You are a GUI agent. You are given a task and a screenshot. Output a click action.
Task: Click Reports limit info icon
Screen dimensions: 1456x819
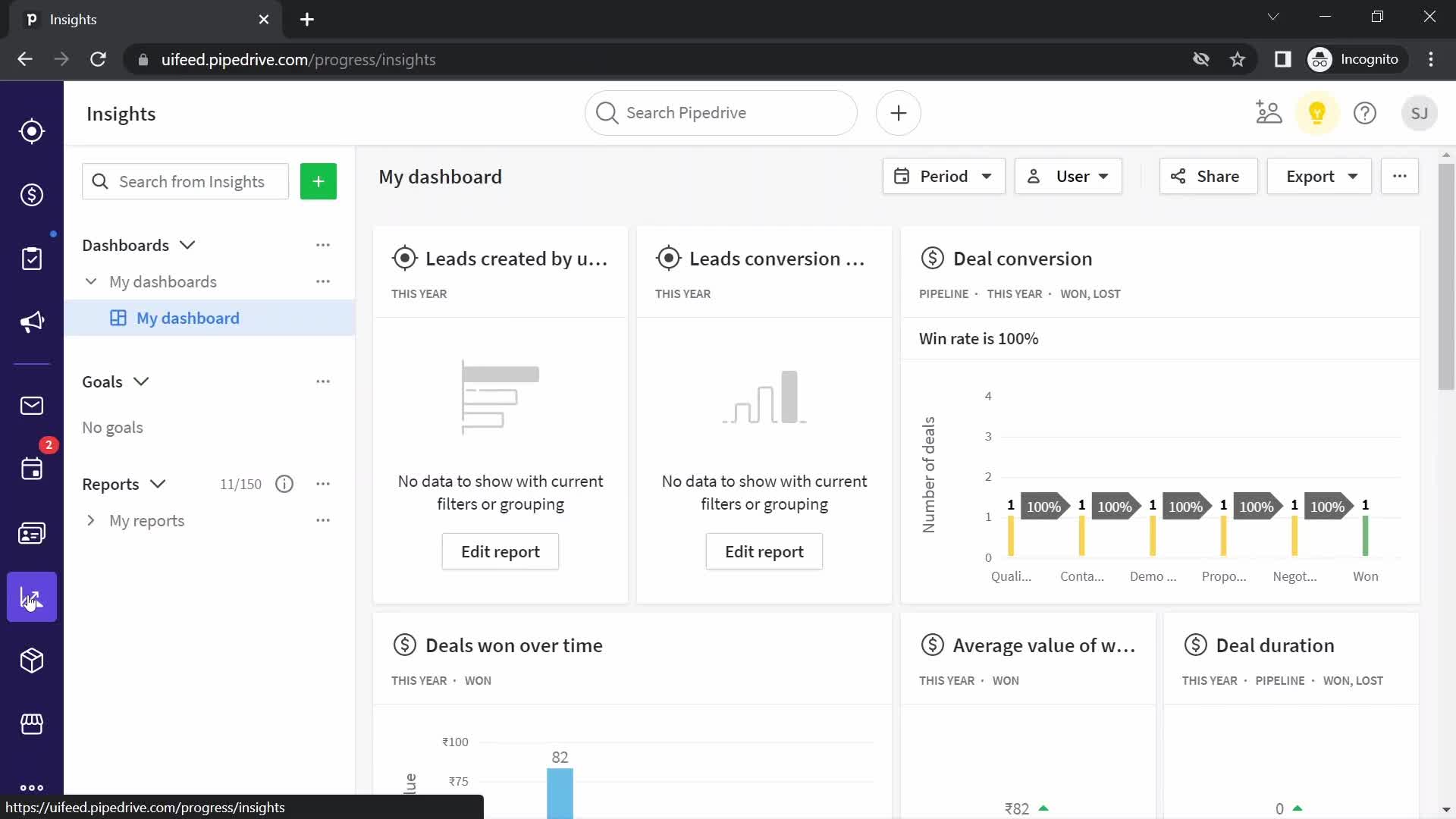[284, 484]
